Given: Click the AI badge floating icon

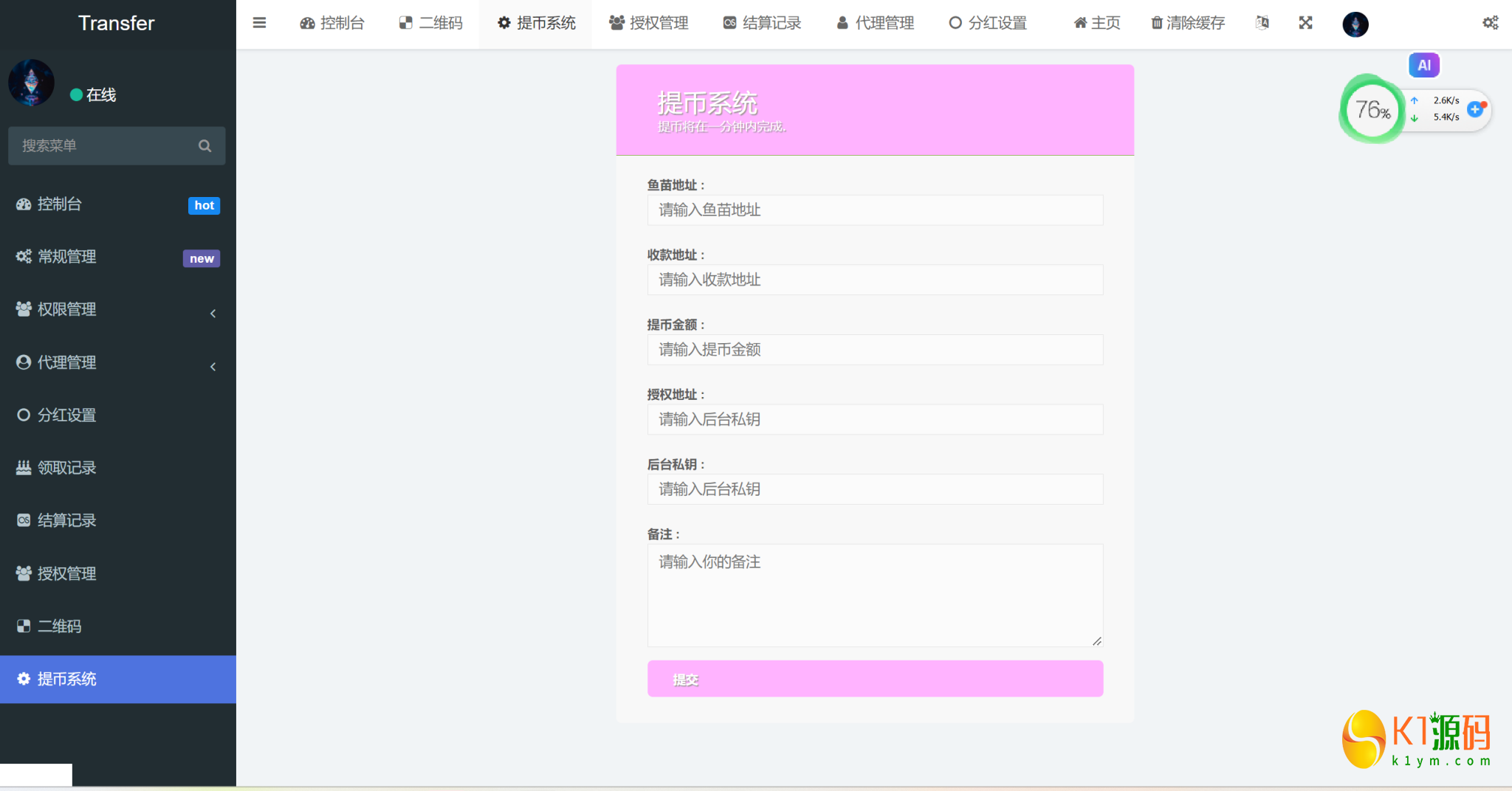Looking at the screenshot, I should (x=1424, y=65).
